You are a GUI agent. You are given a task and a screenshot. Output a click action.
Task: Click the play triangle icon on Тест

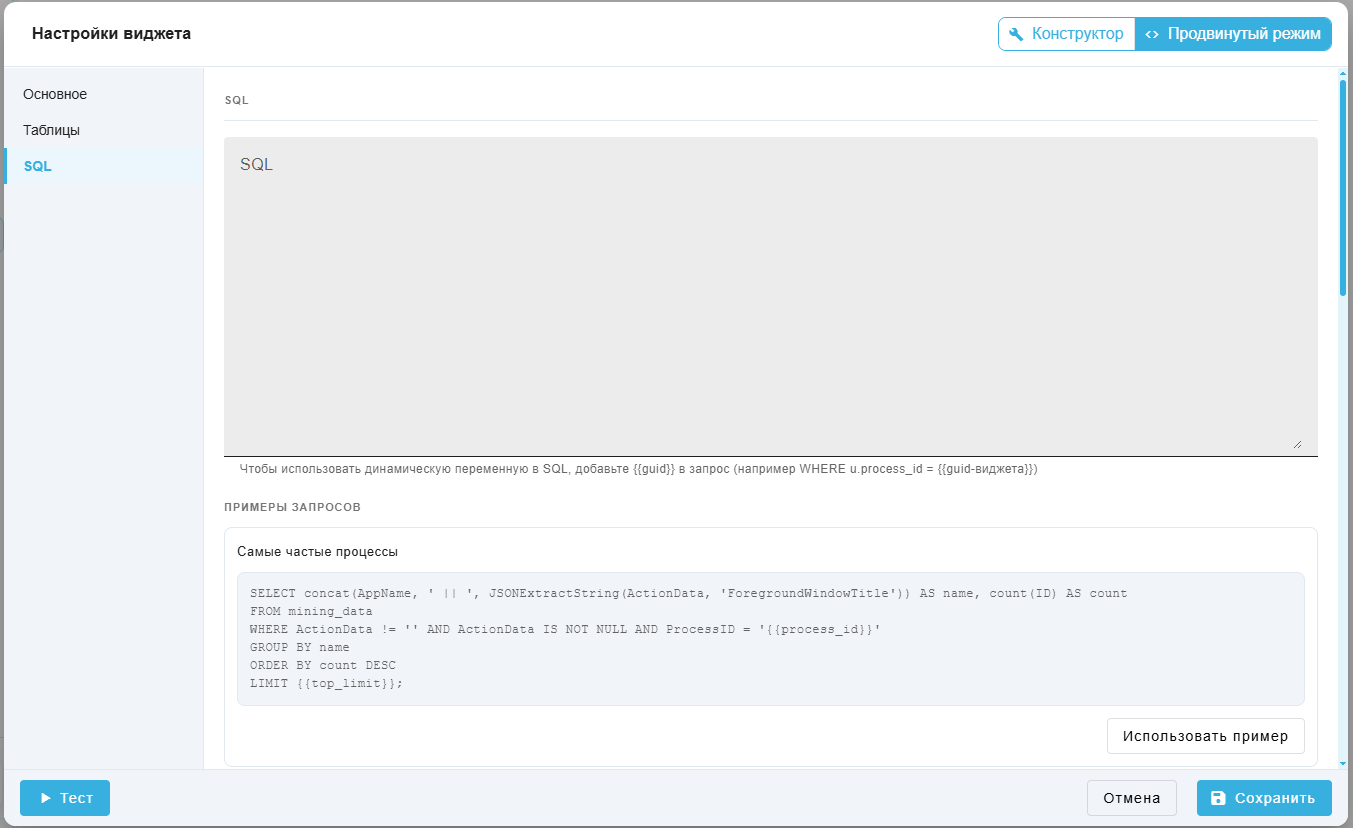coord(45,798)
